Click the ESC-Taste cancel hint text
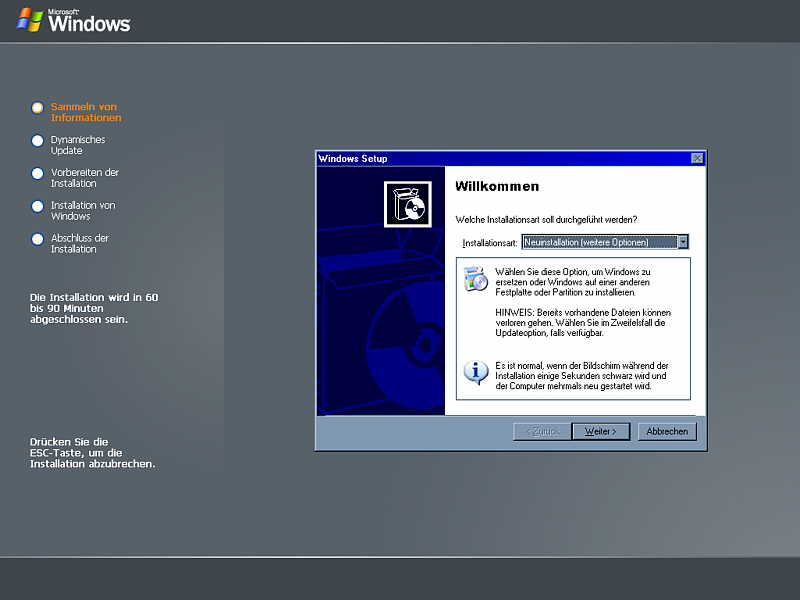800x600 pixels. coord(92,453)
